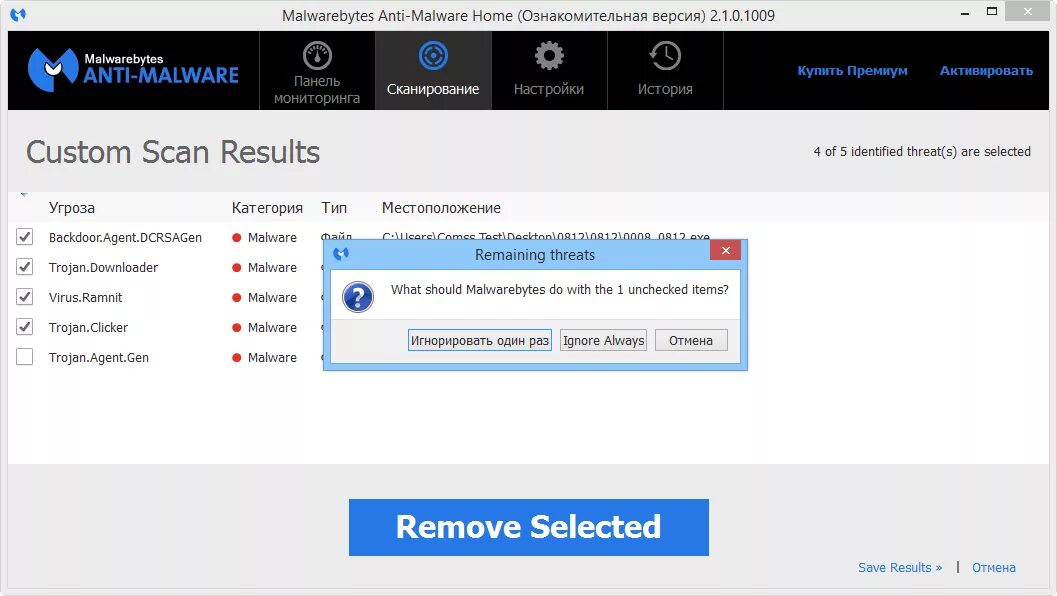Sort by the Угроза column header
The width and height of the screenshot is (1057, 596).
(71, 208)
